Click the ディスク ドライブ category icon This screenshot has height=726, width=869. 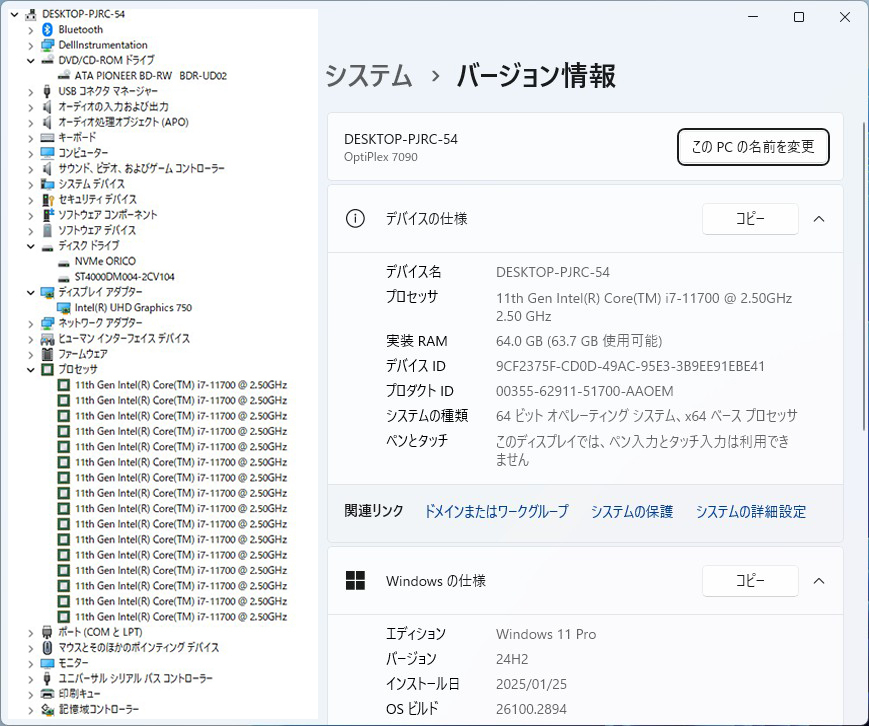click(48, 246)
